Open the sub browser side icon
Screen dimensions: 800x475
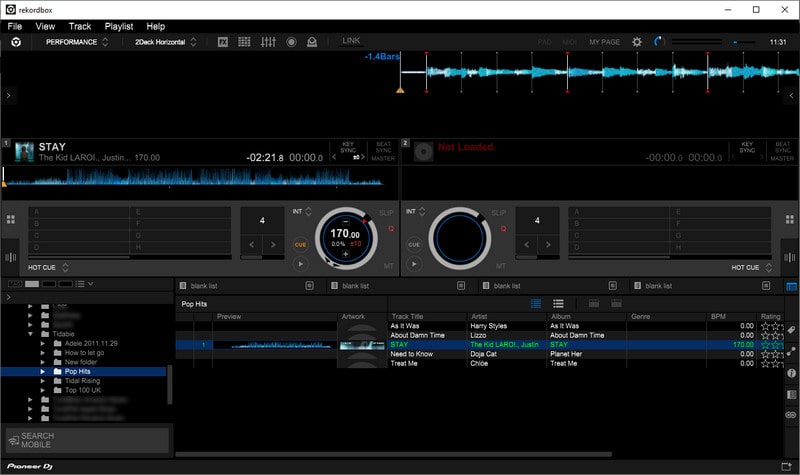pos(791,394)
